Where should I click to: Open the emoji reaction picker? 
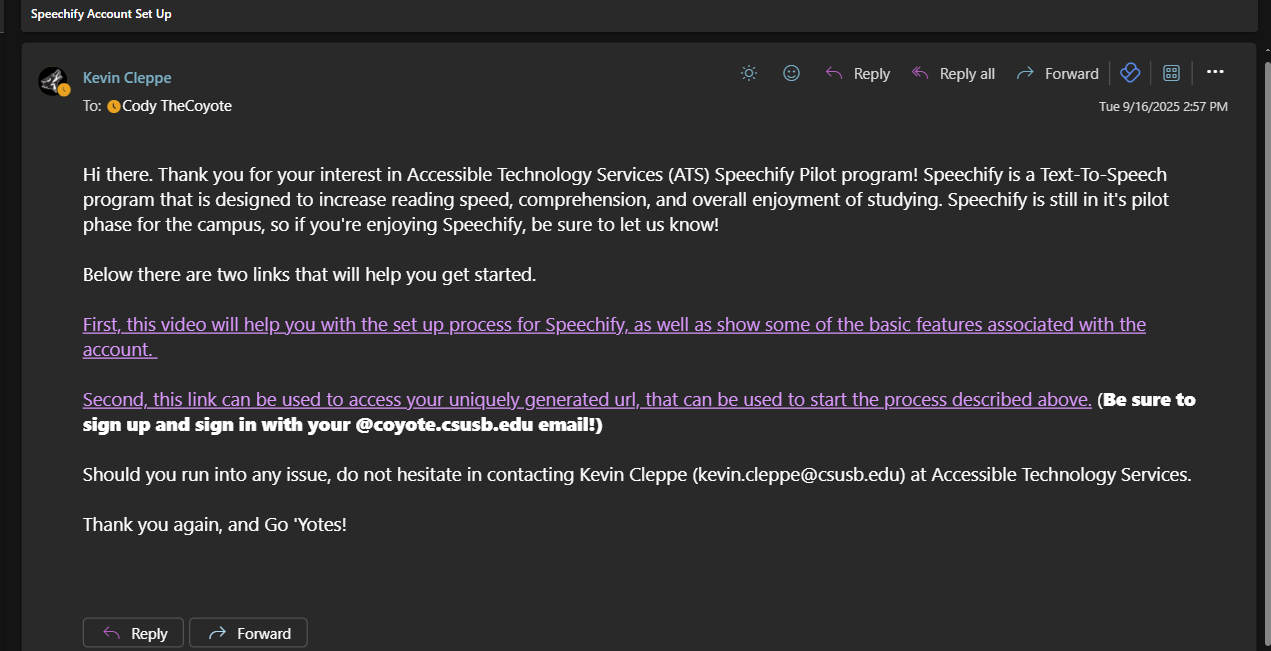[791, 73]
